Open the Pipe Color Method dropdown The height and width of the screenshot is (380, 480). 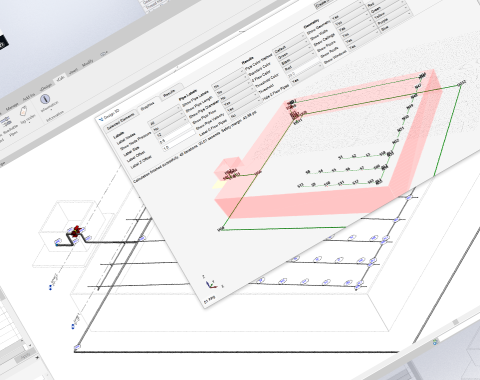pos(290,43)
